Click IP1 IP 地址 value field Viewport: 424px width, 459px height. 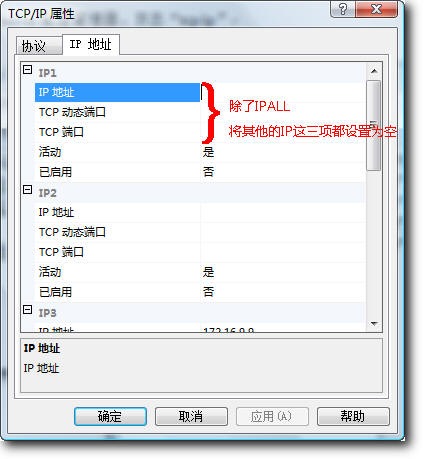point(283,92)
